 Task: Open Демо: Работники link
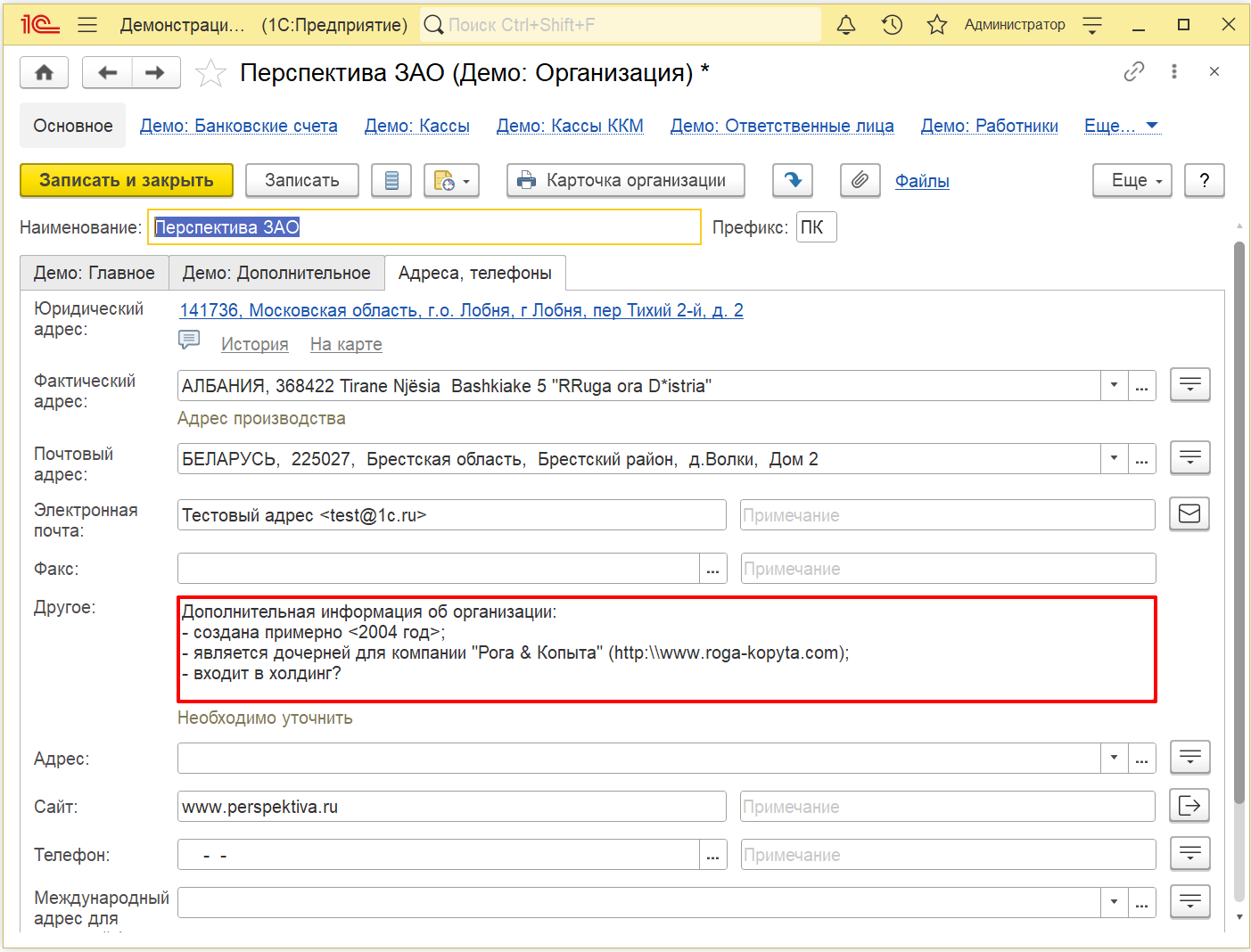pos(990,126)
